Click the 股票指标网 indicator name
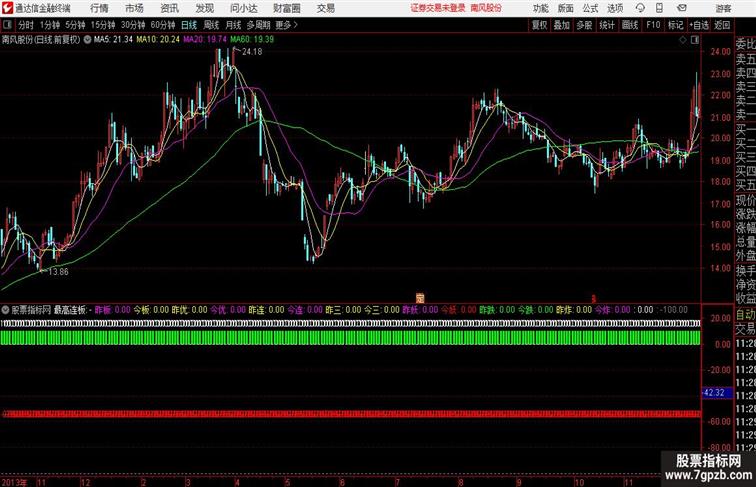Image resolution: width=756 pixels, height=487 pixels. (x=31, y=310)
